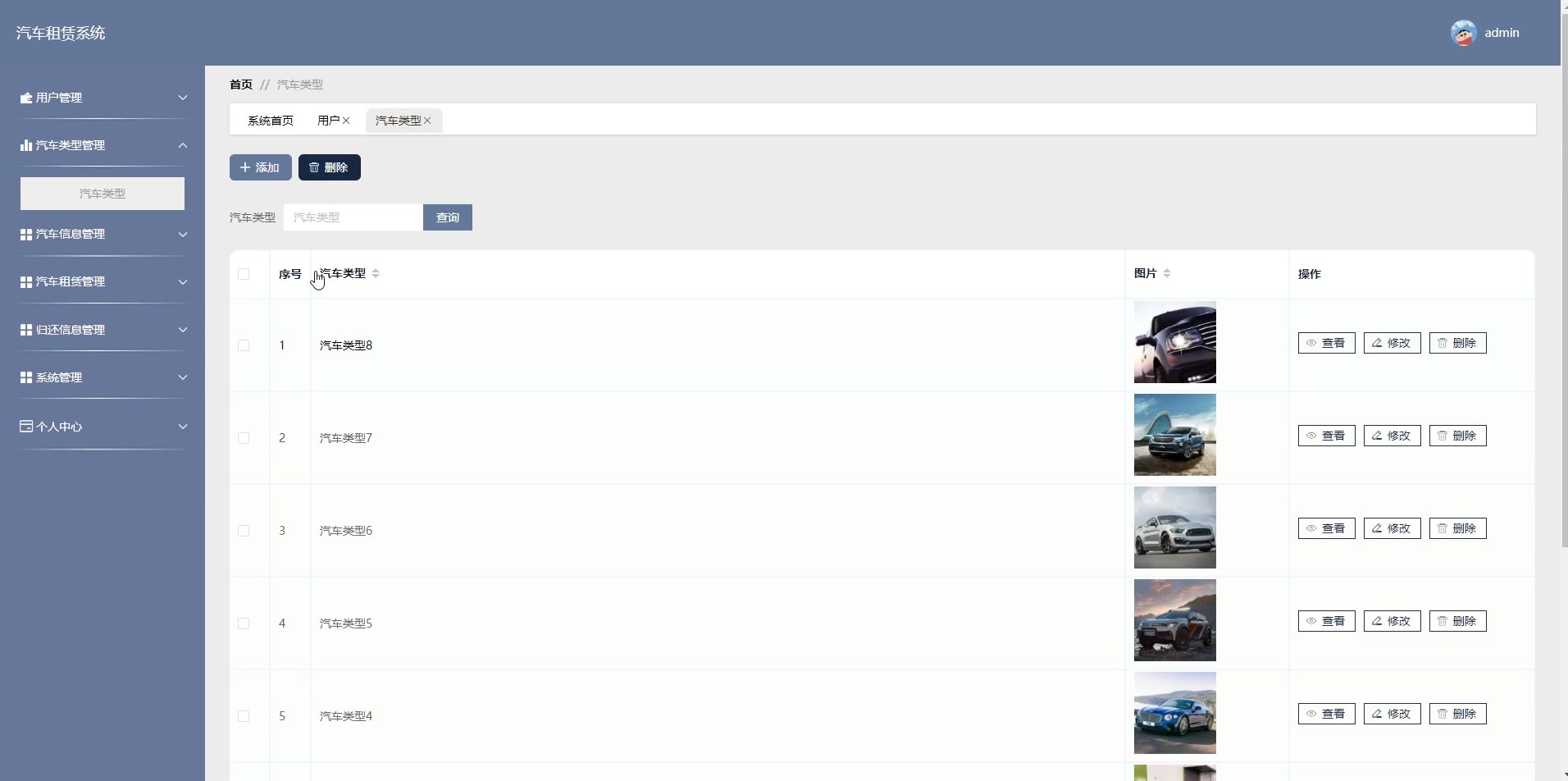Collapse 汽车类型管理 menu chevron

pyautogui.click(x=183, y=145)
